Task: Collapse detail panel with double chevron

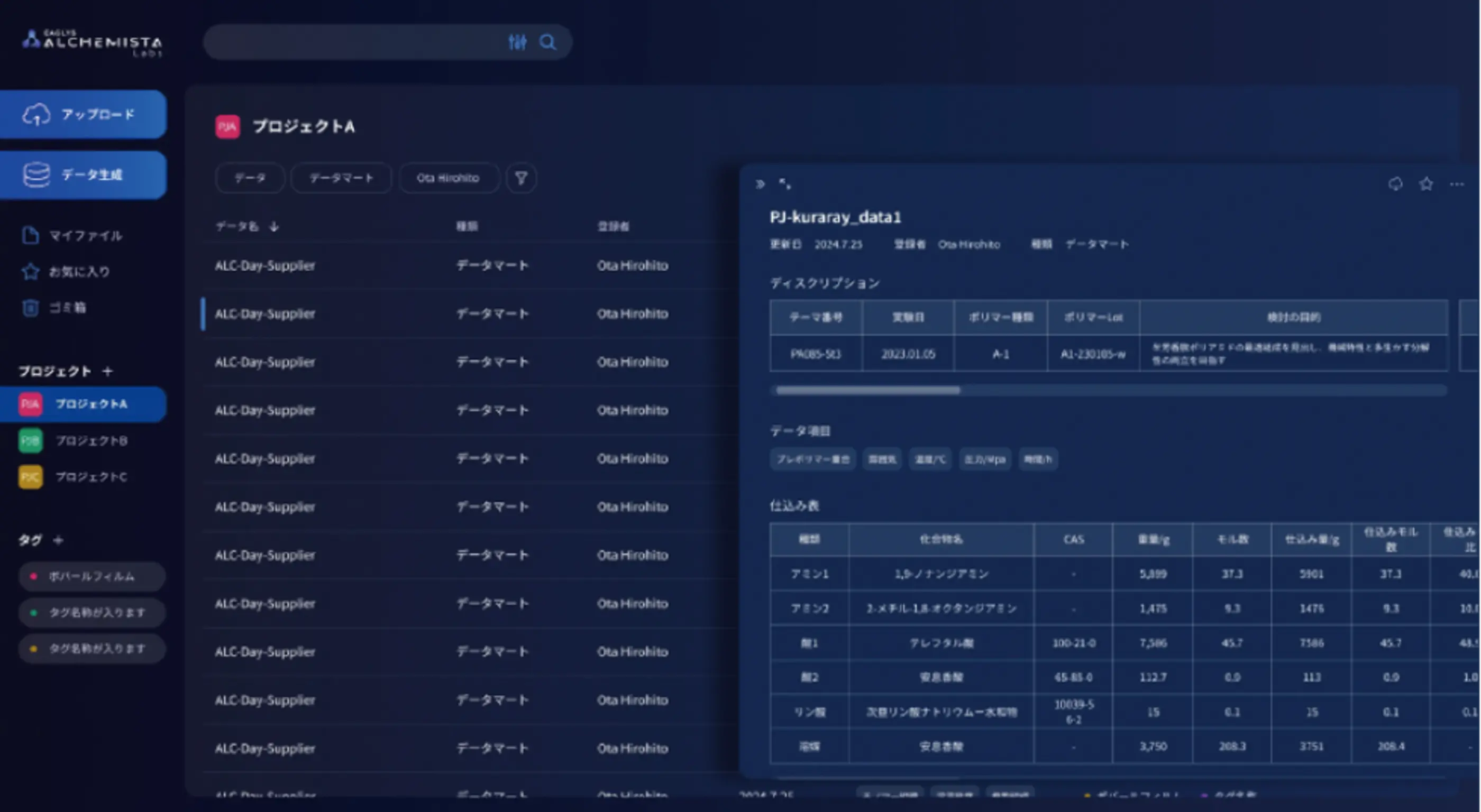Action: (760, 184)
